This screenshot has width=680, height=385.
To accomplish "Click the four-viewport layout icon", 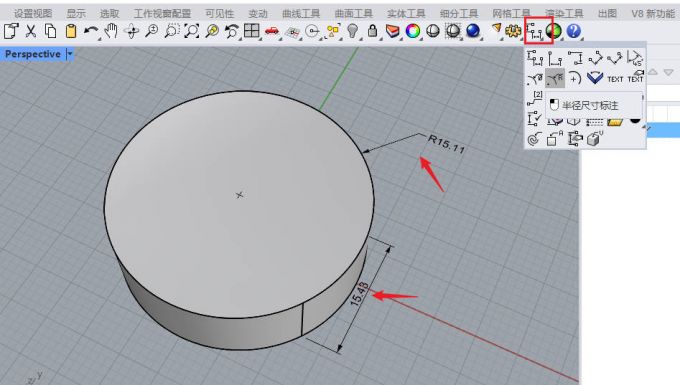I will click(252, 30).
